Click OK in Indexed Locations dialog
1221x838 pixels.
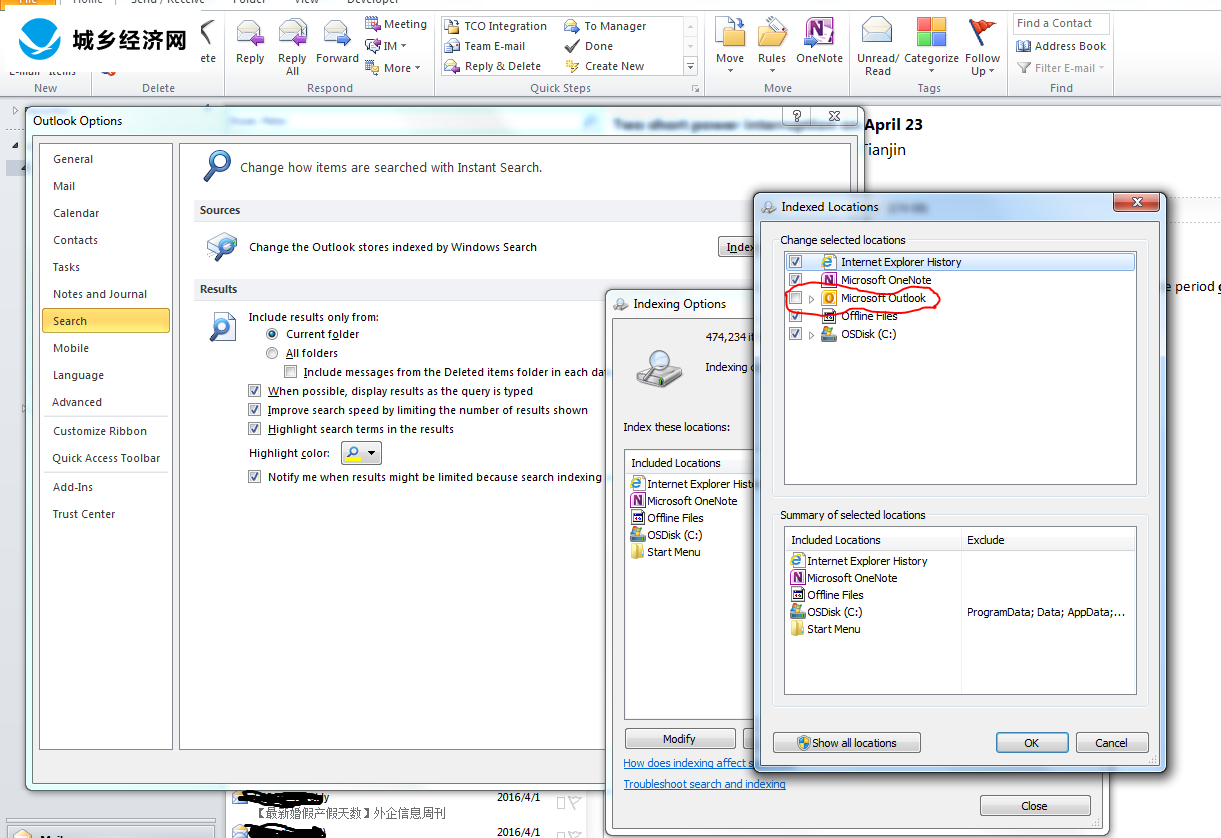1031,743
